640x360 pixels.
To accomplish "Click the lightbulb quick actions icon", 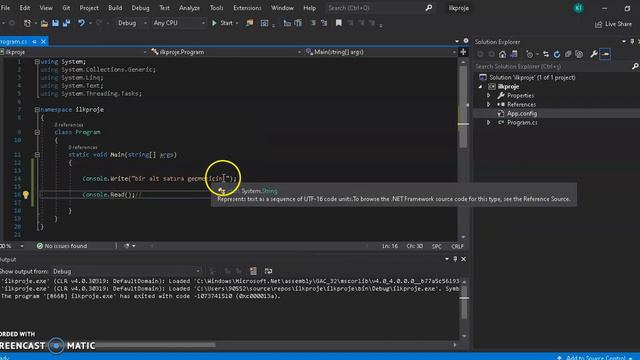I will (x=26, y=195).
